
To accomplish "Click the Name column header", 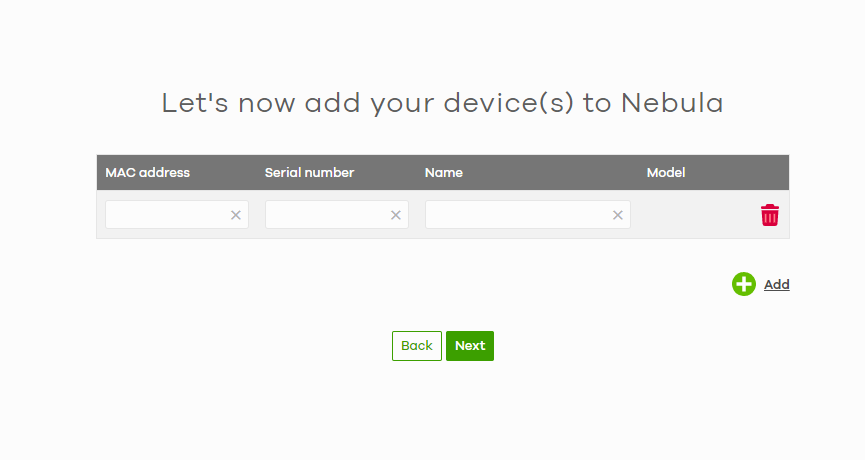I will click(443, 173).
